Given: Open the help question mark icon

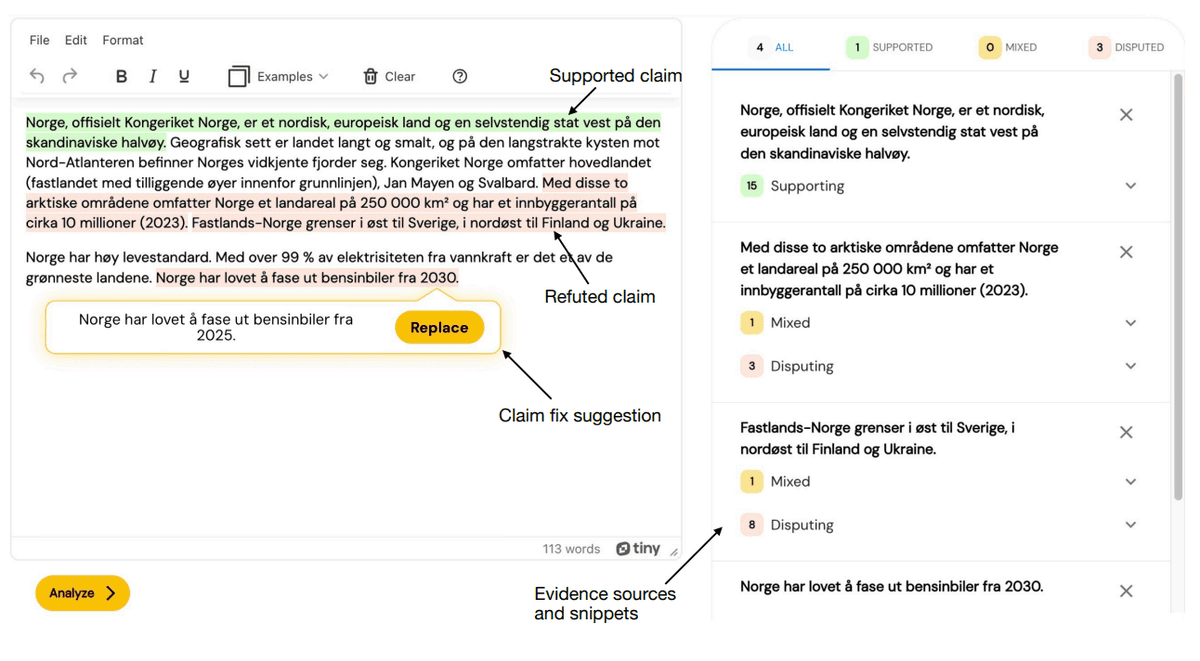Looking at the screenshot, I should pyautogui.click(x=460, y=76).
